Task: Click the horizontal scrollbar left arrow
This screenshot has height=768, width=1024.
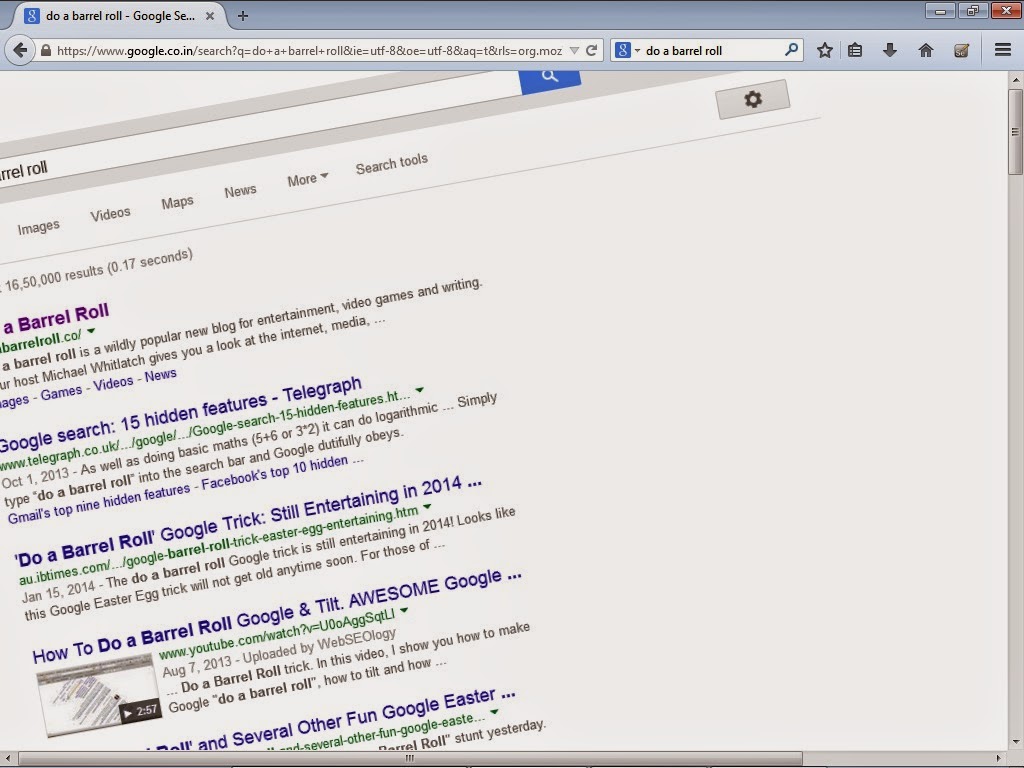Action: pos(7,758)
